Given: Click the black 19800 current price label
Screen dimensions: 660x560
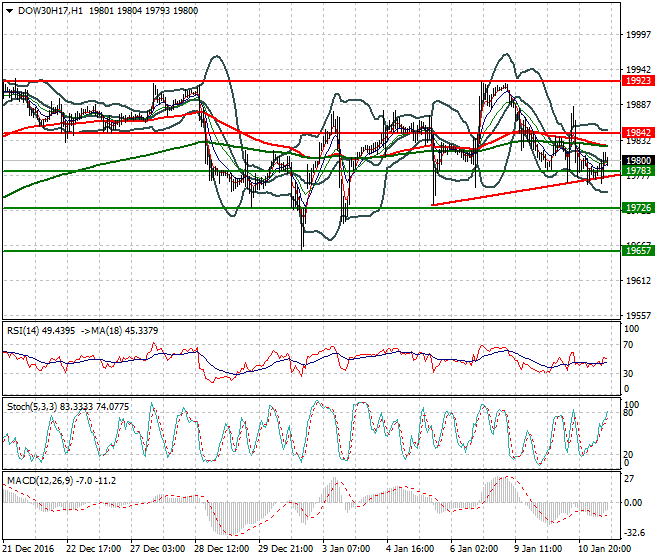Looking at the screenshot, I should tap(638, 160).
